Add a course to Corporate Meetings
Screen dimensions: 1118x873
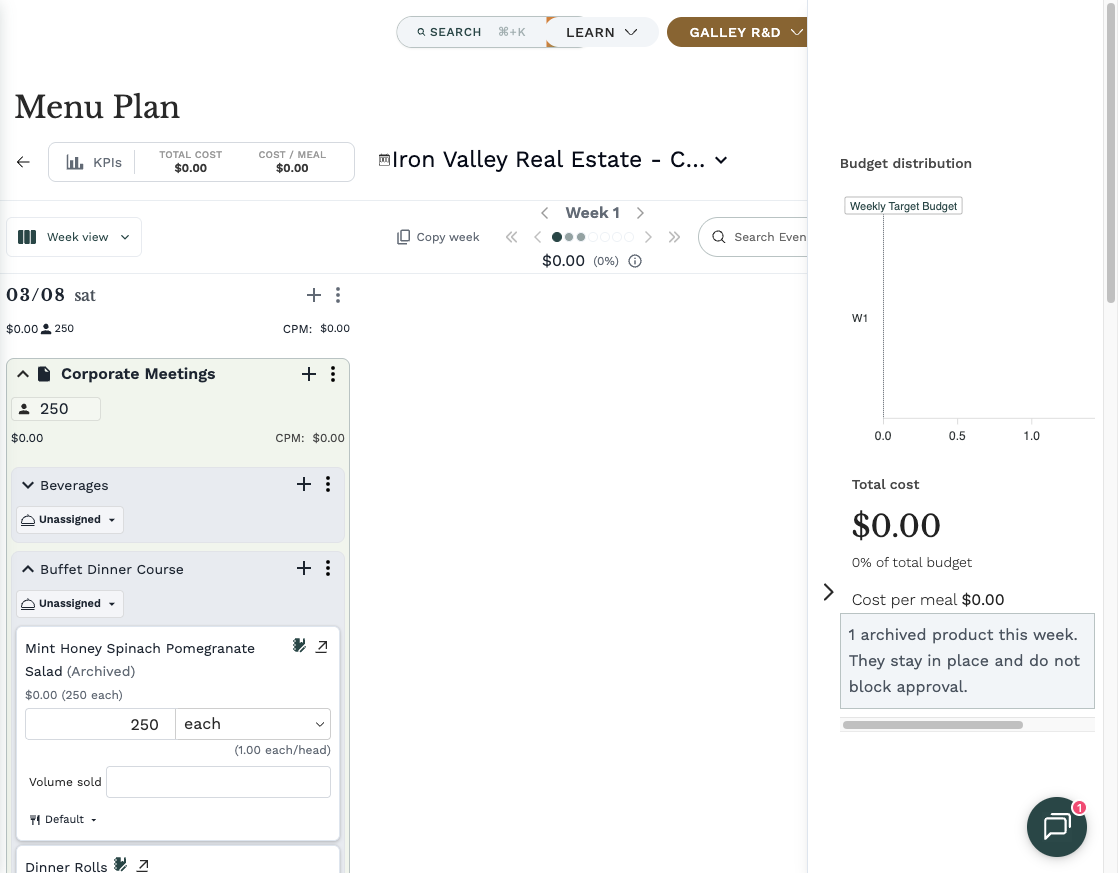click(x=309, y=374)
